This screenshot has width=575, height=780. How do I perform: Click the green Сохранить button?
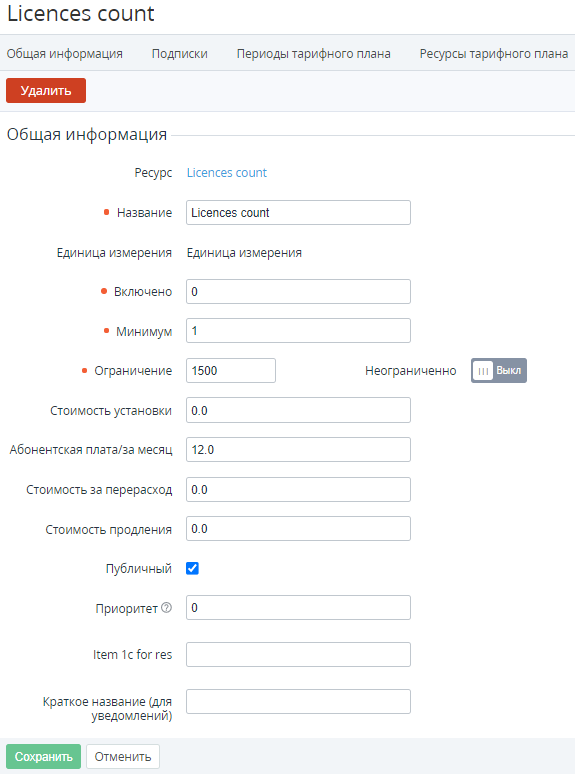tap(43, 757)
